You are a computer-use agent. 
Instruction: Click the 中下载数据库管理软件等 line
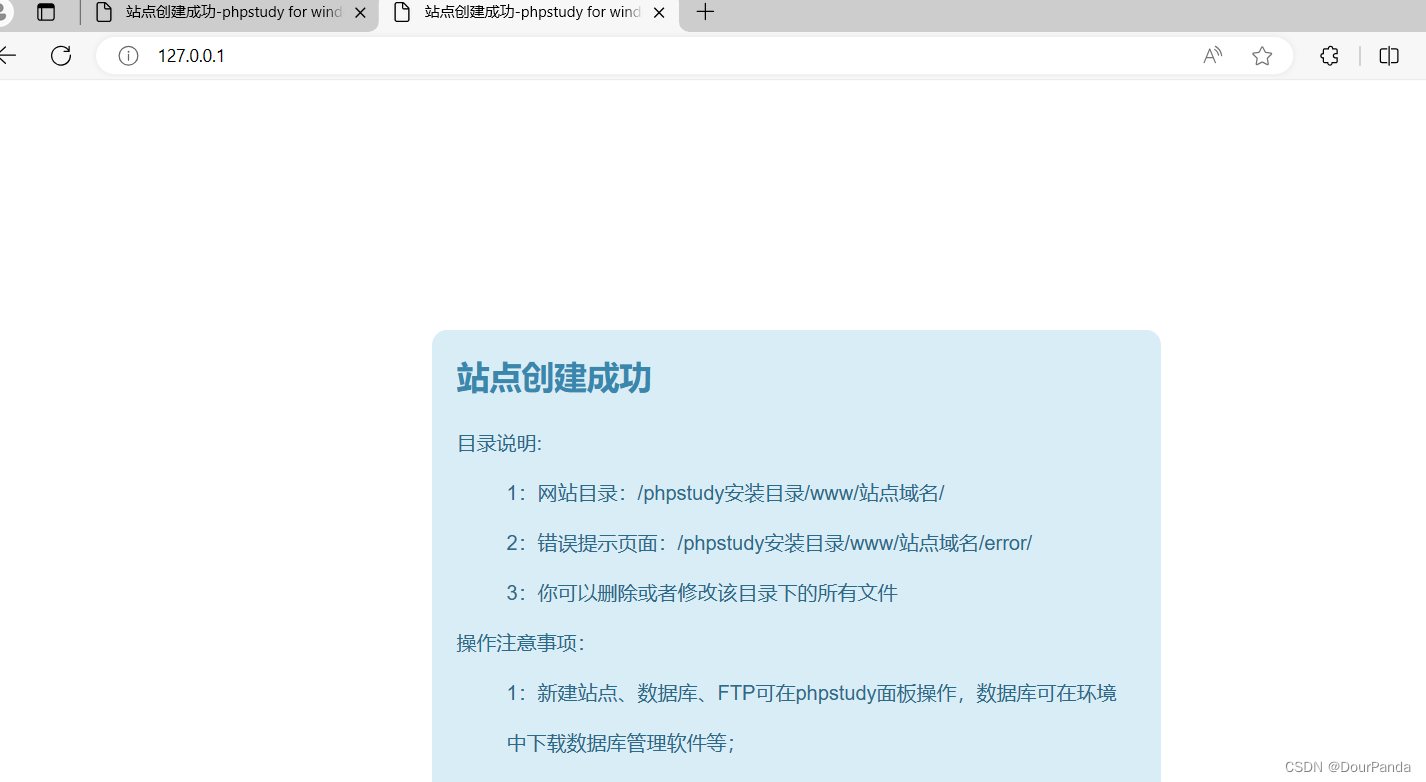tap(621, 743)
